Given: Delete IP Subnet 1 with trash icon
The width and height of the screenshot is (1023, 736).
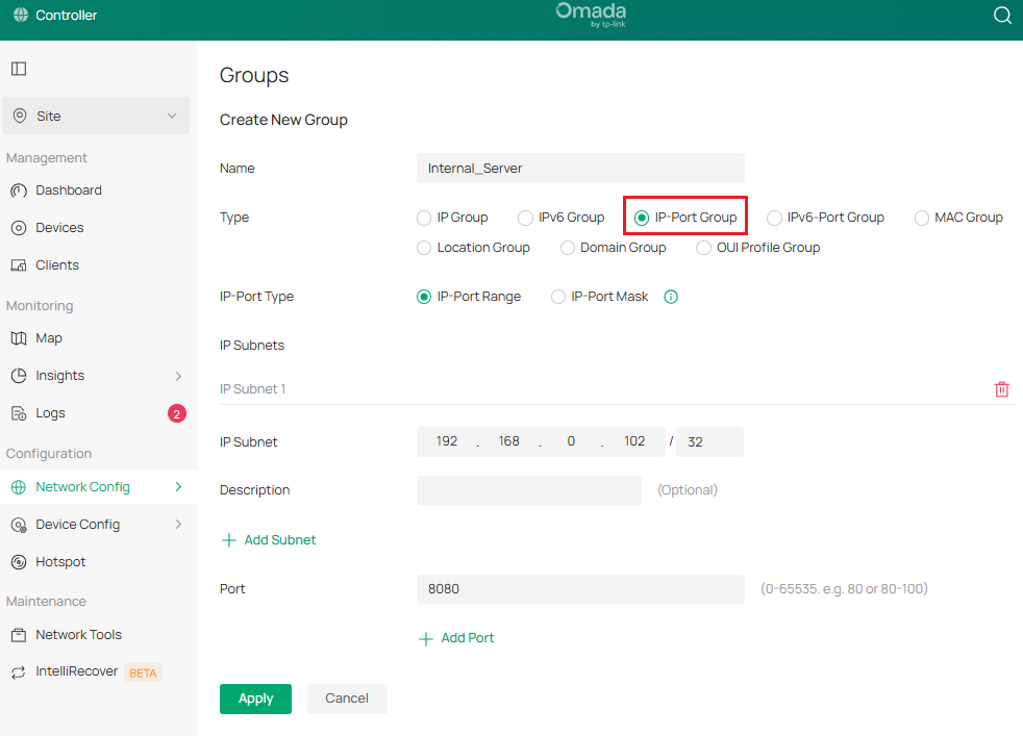Looking at the screenshot, I should [1001, 390].
